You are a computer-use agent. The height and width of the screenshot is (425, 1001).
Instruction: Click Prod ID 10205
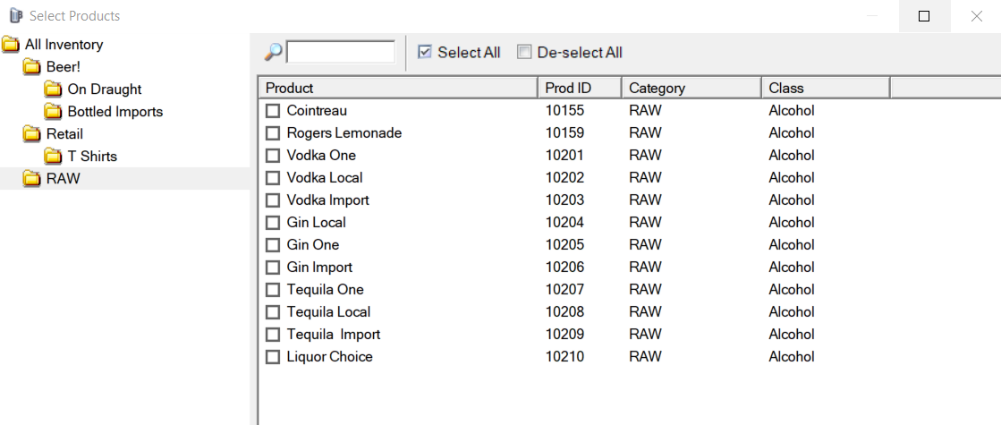564,245
